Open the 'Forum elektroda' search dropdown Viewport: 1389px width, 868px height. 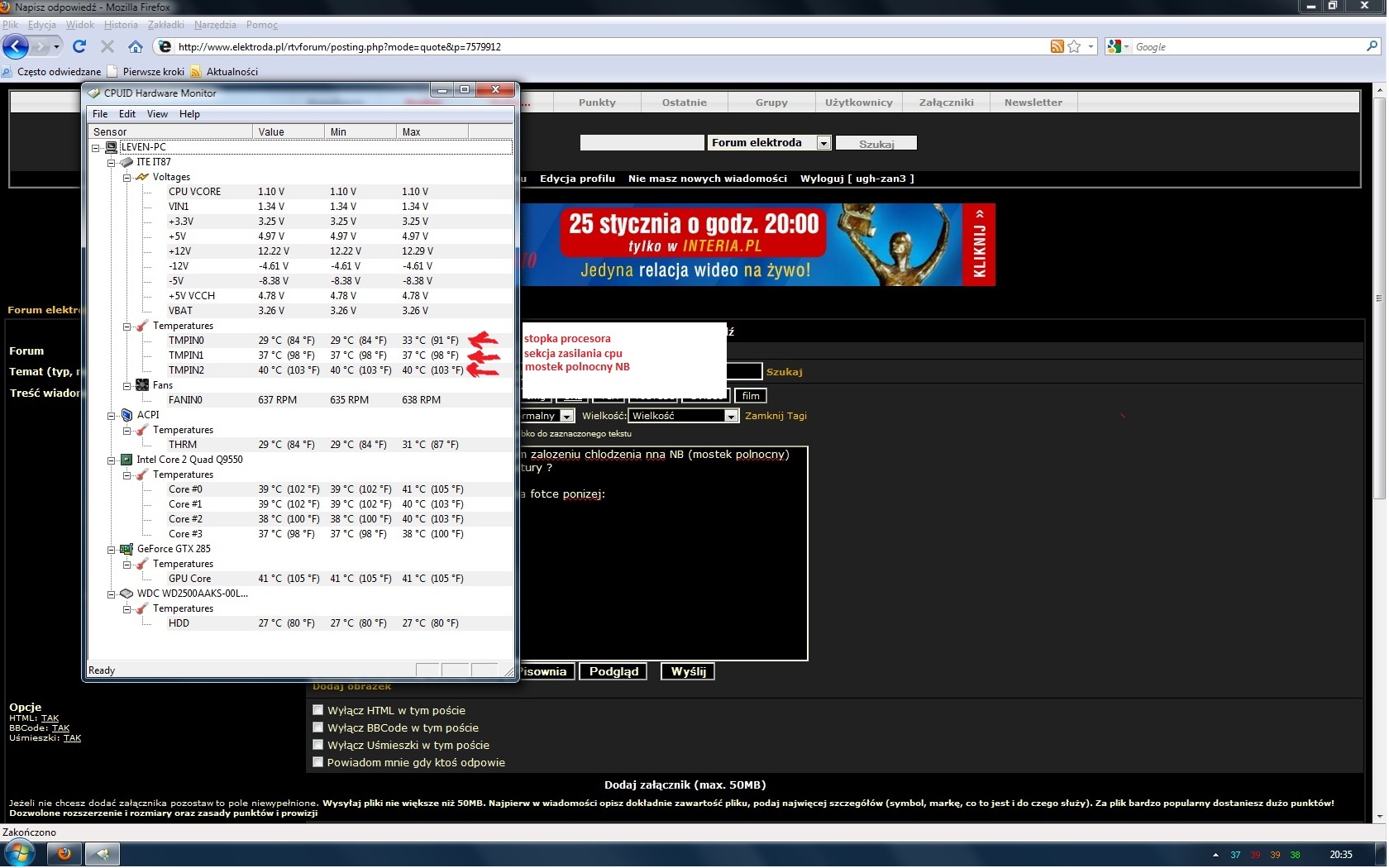769,143
